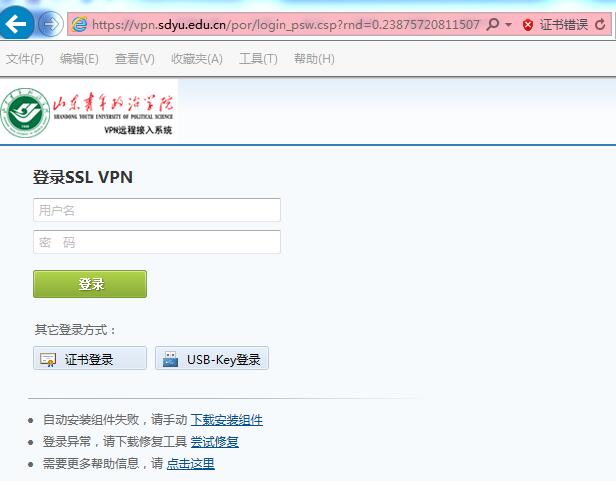Viewport: 616px width, 481px height.
Task: Choose USB-Key登录 login option
Action: point(212,358)
